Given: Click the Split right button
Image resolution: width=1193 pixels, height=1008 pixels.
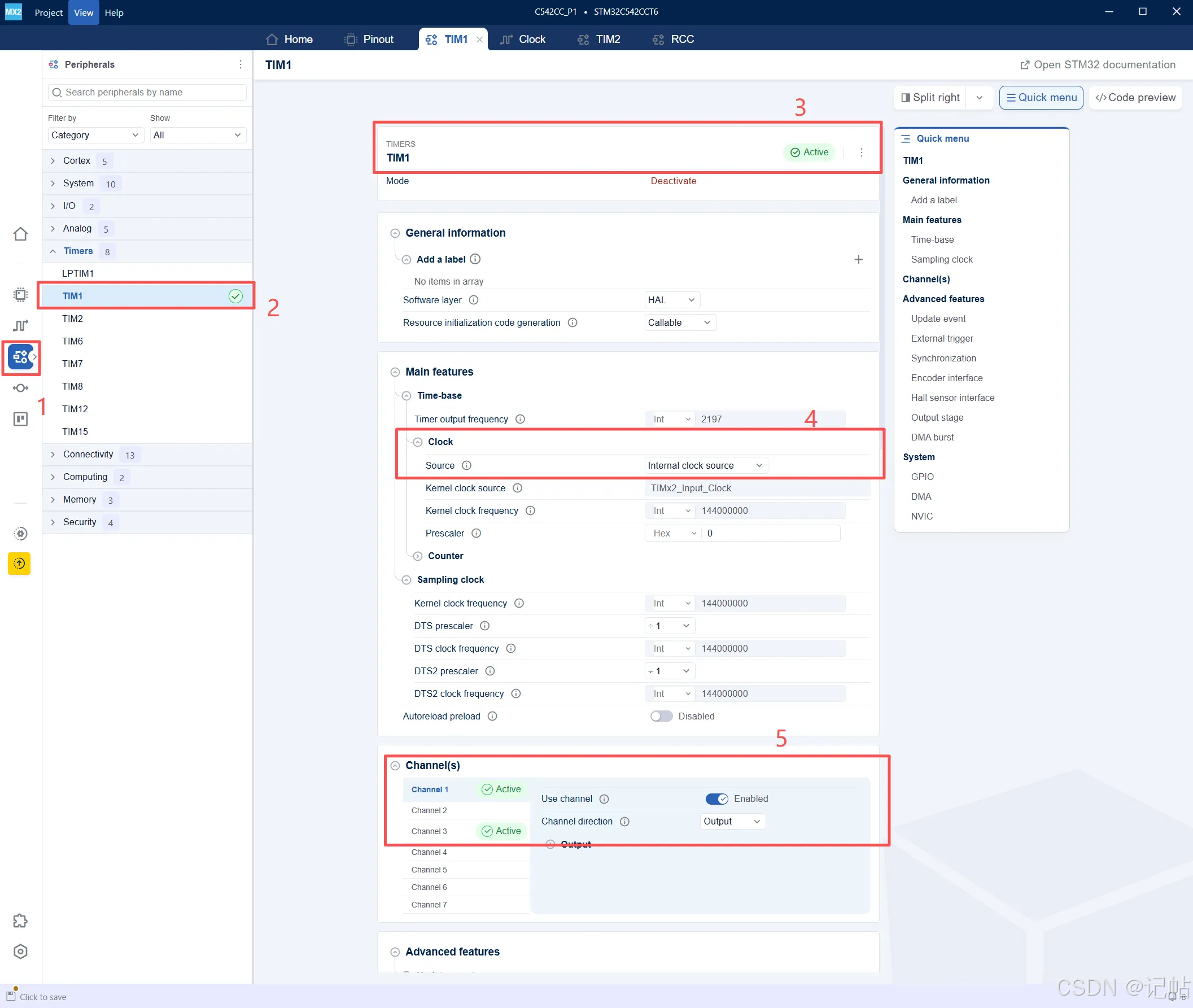Looking at the screenshot, I should coord(930,98).
